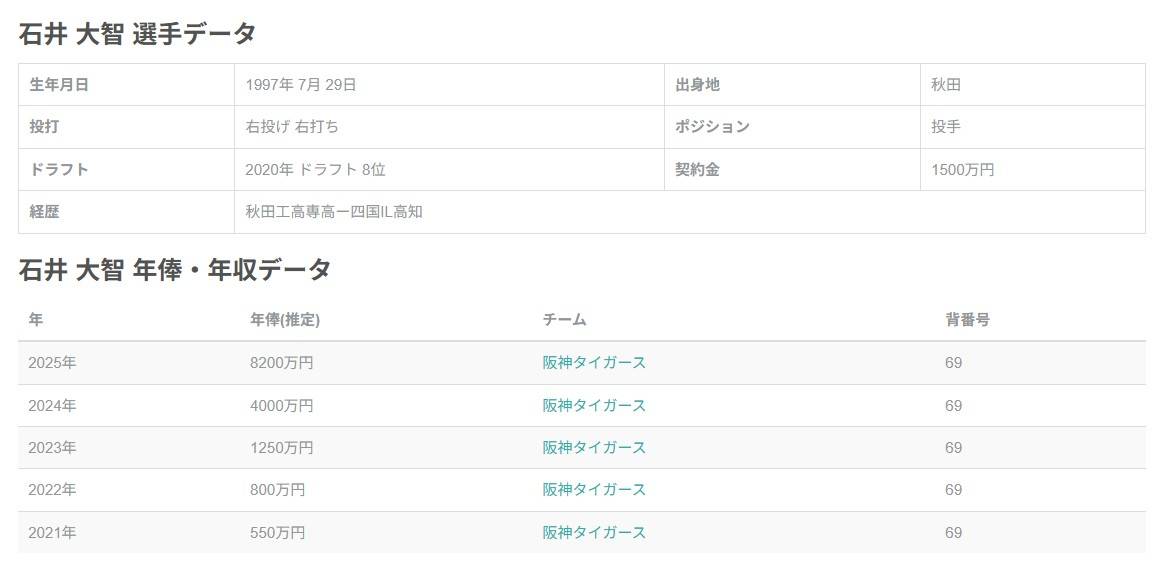The height and width of the screenshot is (582, 1159).
Task: Click the 4000万円 salary cell
Action: pos(281,406)
